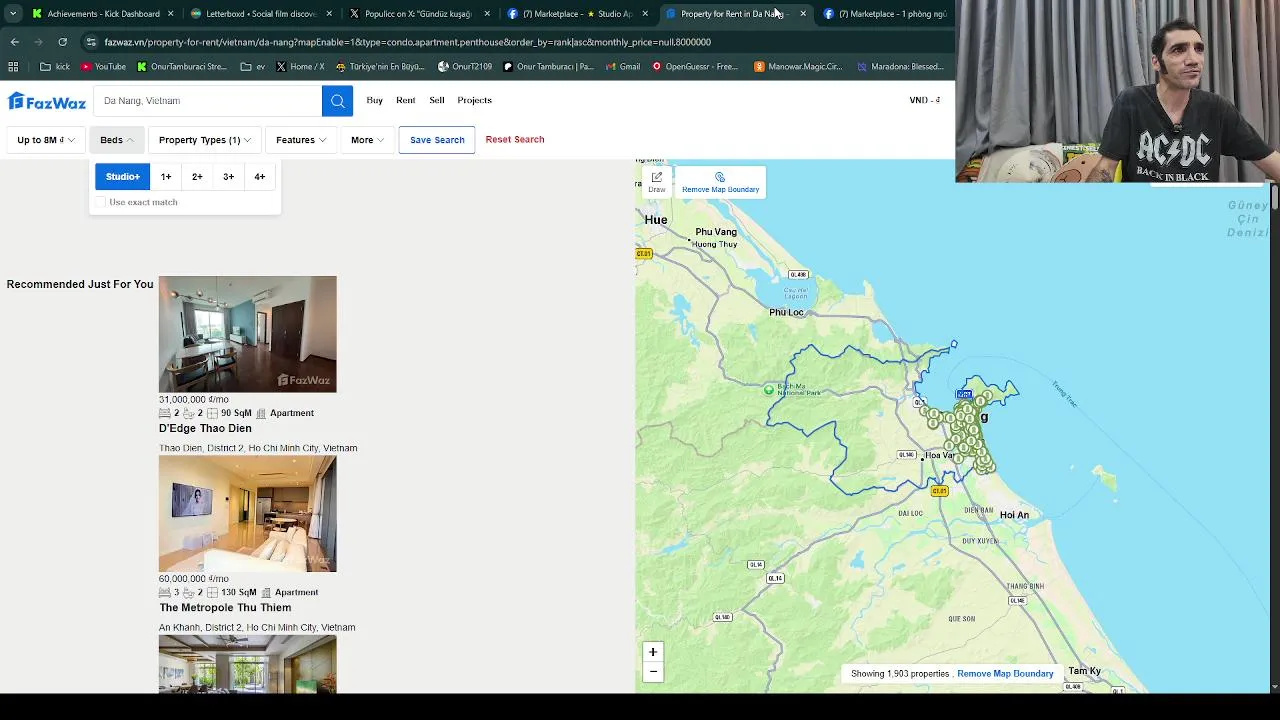
Task: Open the Buy menu
Action: (375, 100)
